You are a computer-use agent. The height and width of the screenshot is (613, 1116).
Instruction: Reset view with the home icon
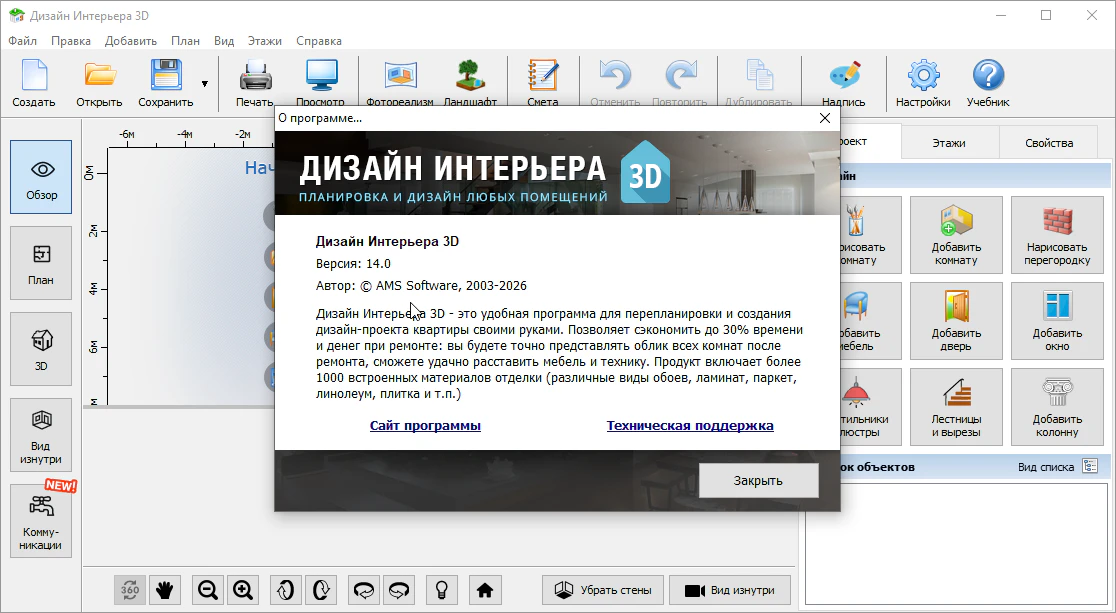[485, 590]
